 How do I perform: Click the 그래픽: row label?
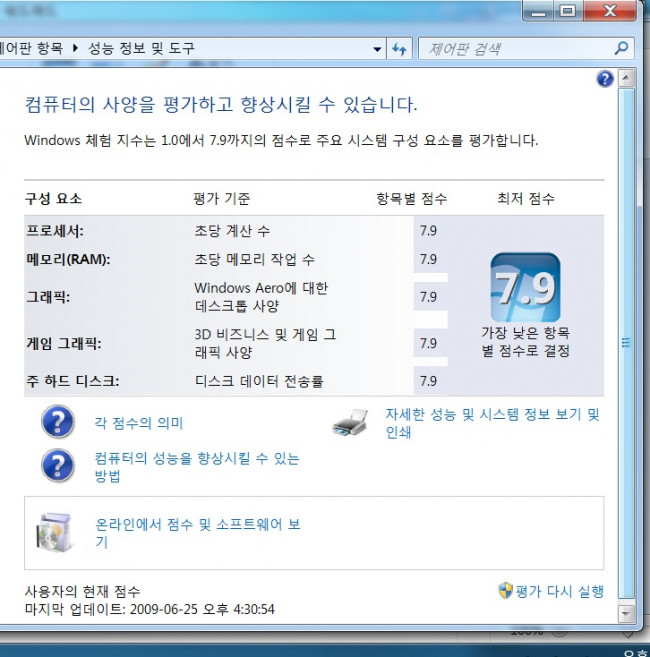tap(48, 297)
